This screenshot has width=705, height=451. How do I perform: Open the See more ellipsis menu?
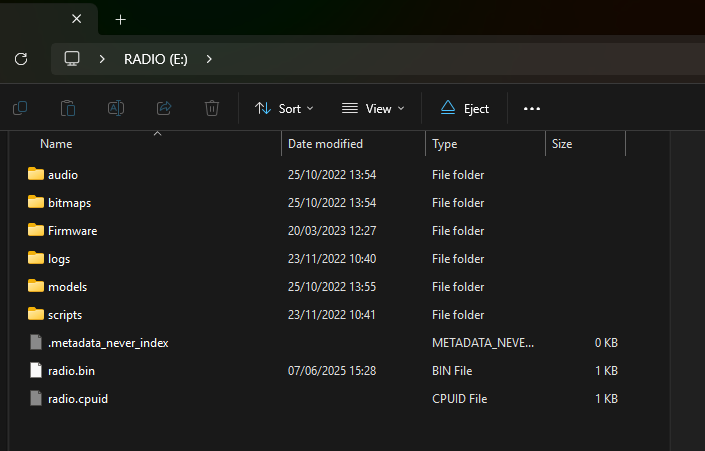tap(532, 109)
